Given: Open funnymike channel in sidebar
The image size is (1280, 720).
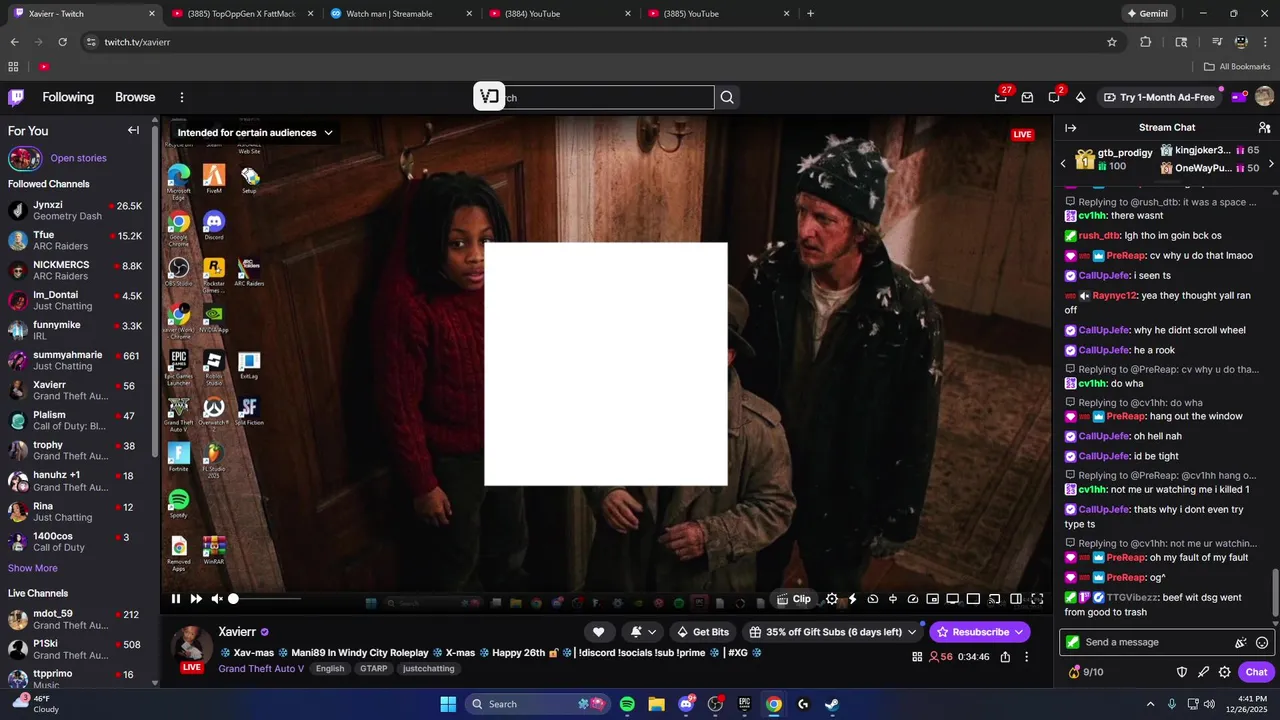Looking at the screenshot, I should coord(75,330).
